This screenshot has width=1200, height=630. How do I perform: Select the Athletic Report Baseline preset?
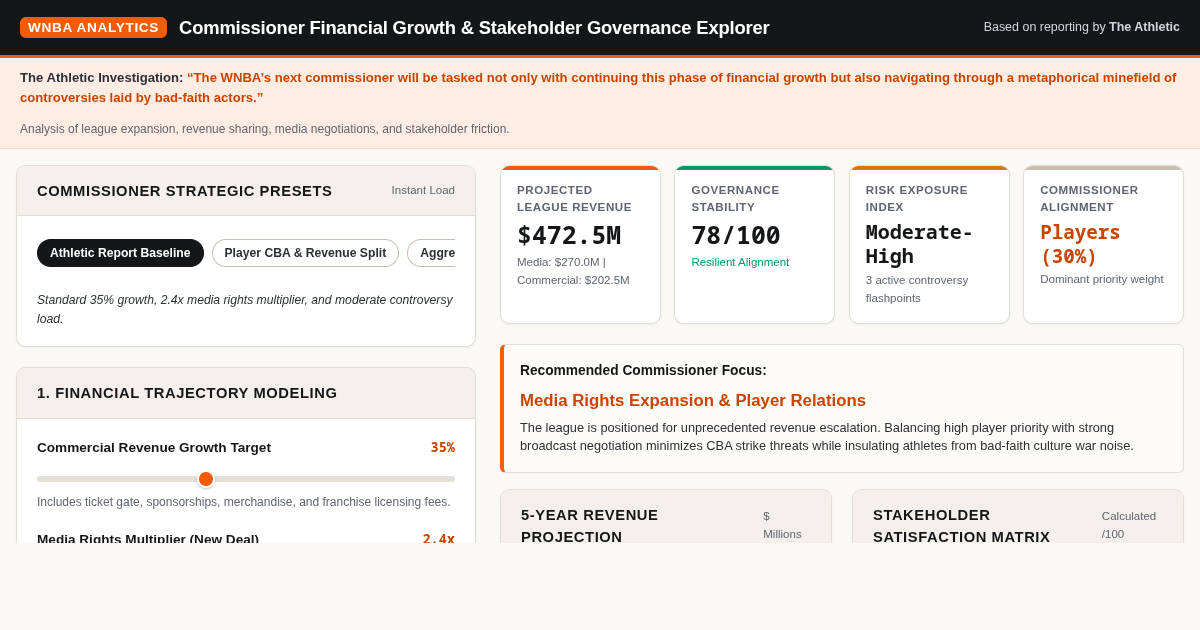point(120,253)
